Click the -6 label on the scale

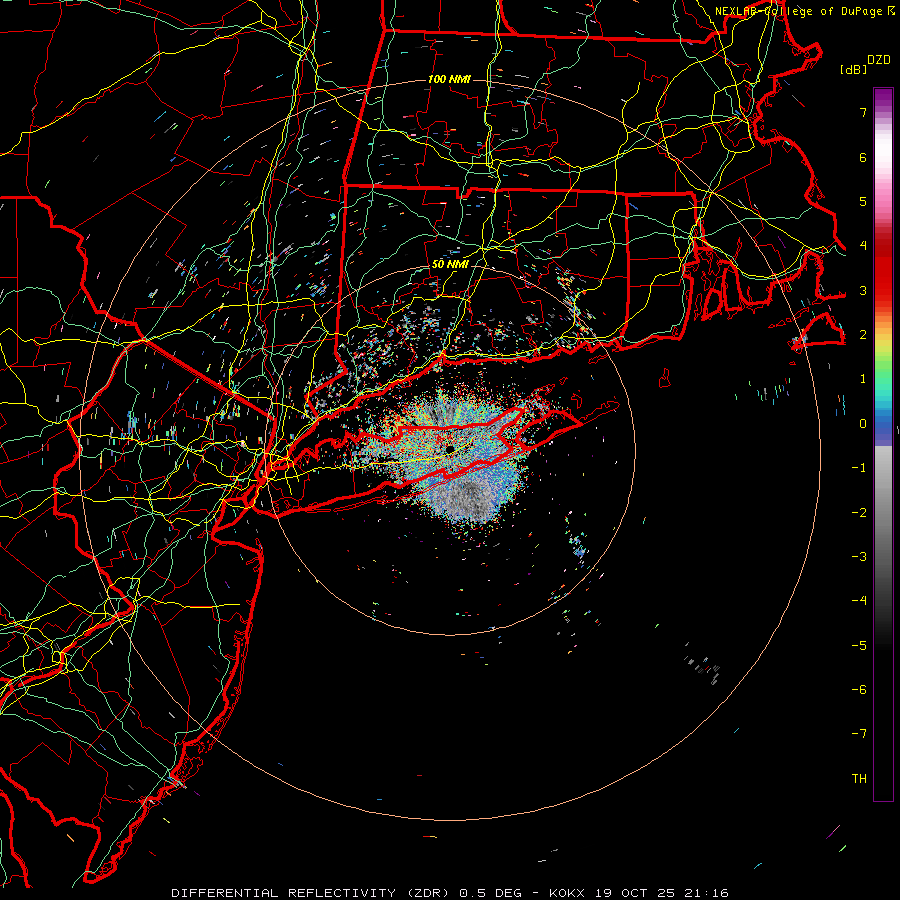(859, 690)
